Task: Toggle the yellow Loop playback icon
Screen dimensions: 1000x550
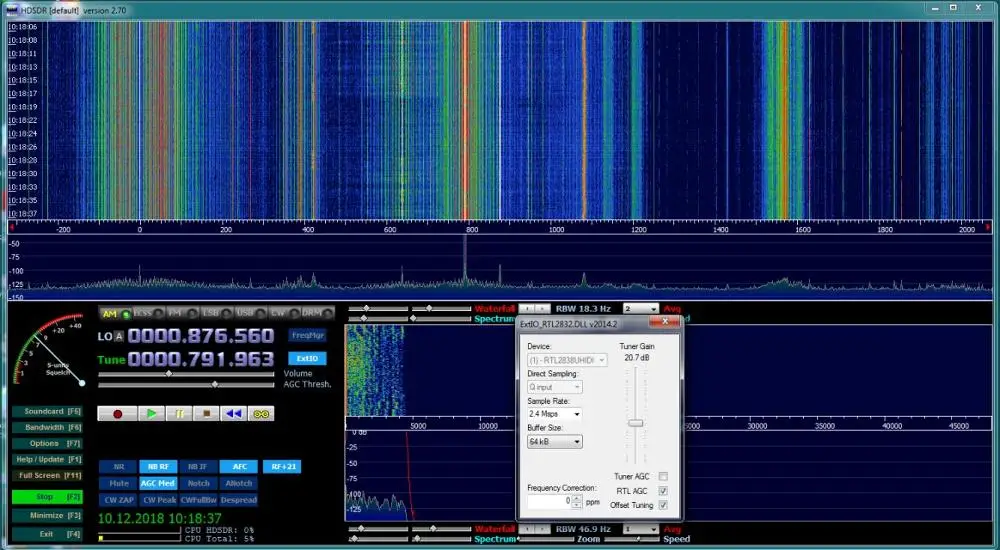Action: tap(260, 413)
